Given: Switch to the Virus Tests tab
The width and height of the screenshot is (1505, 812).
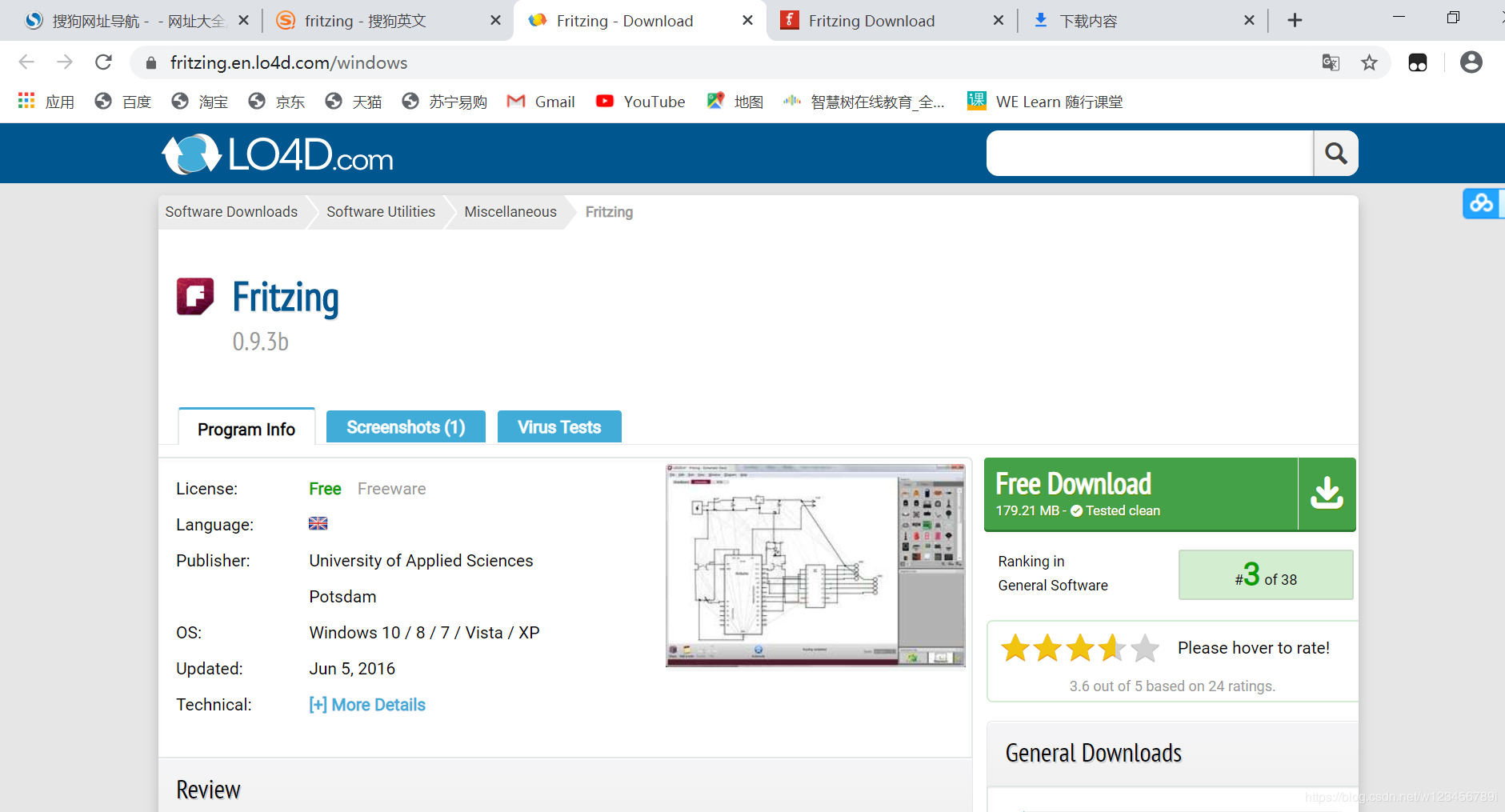Looking at the screenshot, I should coord(559,426).
